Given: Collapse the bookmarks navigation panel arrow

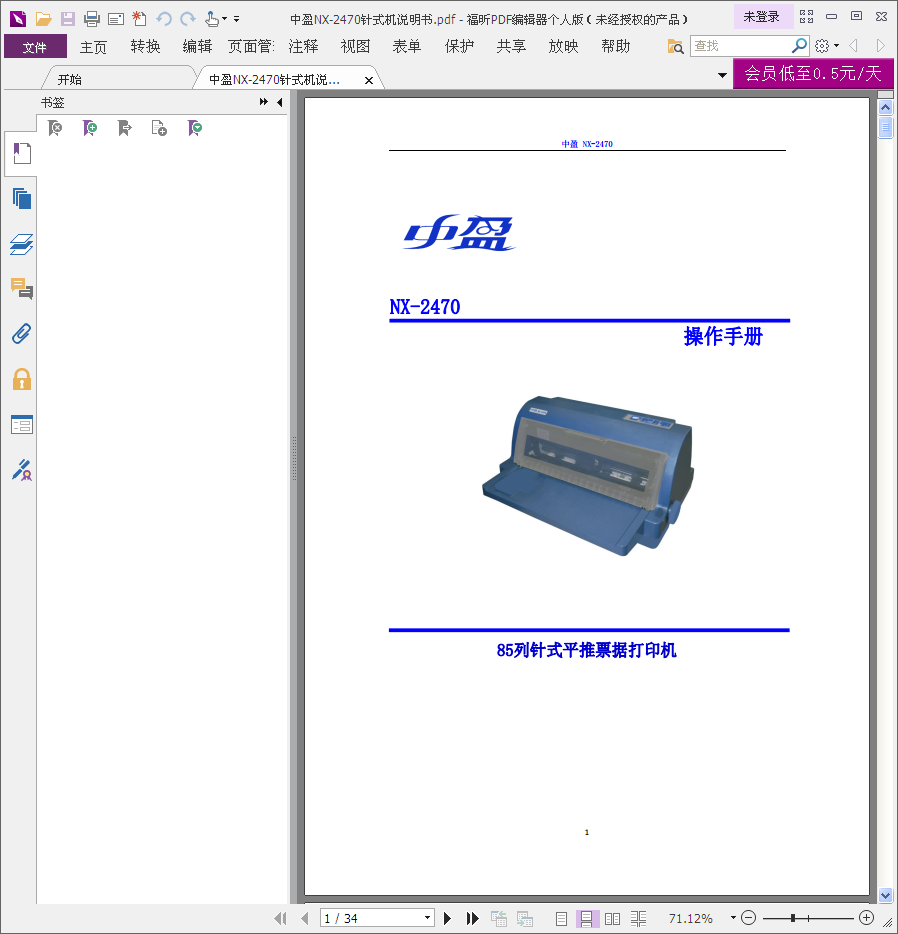Looking at the screenshot, I should pos(280,102).
